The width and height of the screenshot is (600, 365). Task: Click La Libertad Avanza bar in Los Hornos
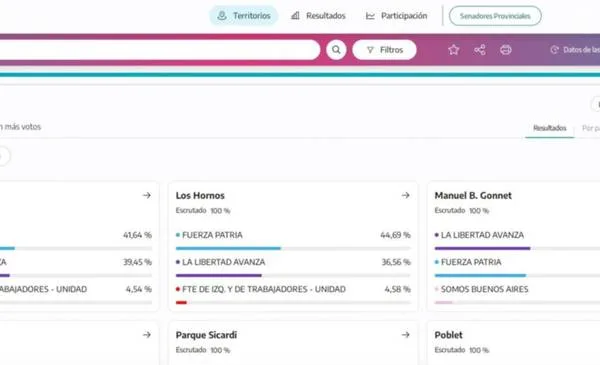pos(218,275)
